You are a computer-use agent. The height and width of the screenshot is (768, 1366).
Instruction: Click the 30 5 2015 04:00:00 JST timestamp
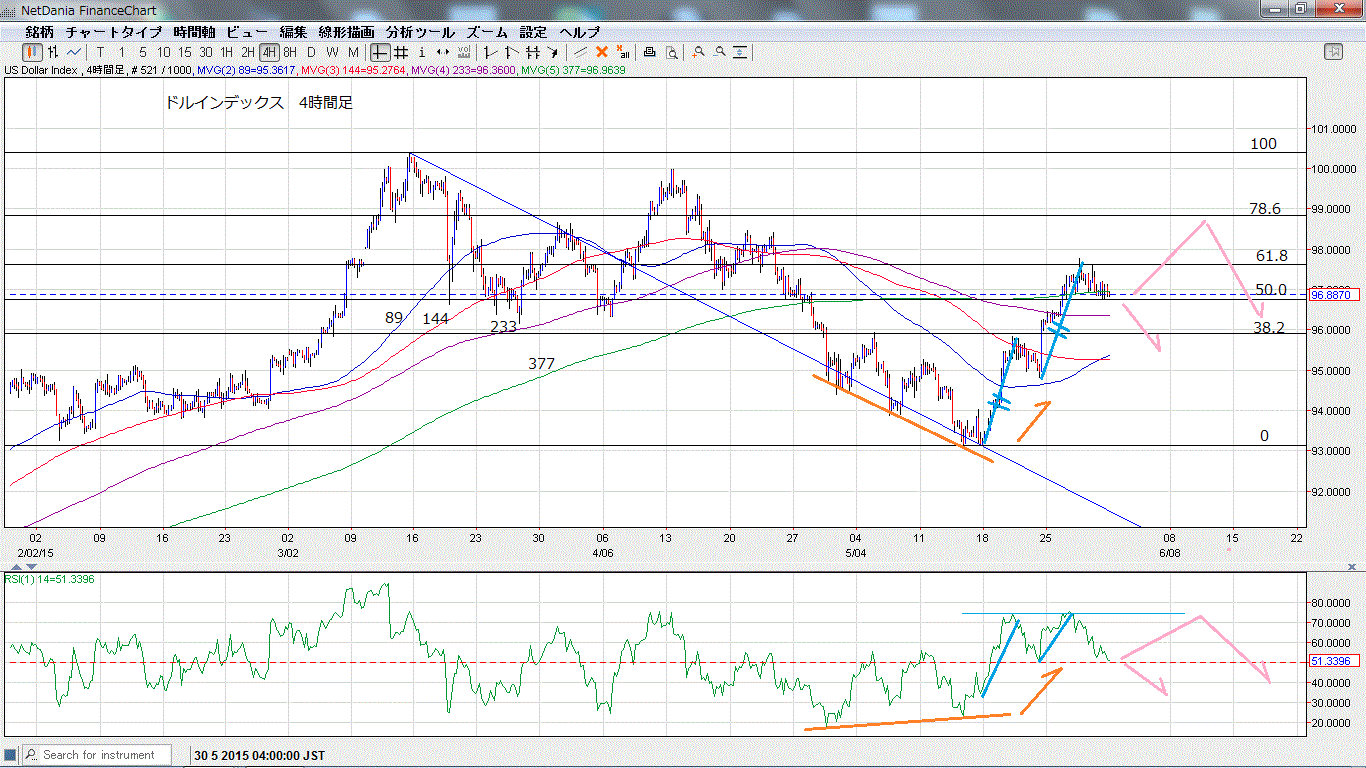(x=260, y=755)
